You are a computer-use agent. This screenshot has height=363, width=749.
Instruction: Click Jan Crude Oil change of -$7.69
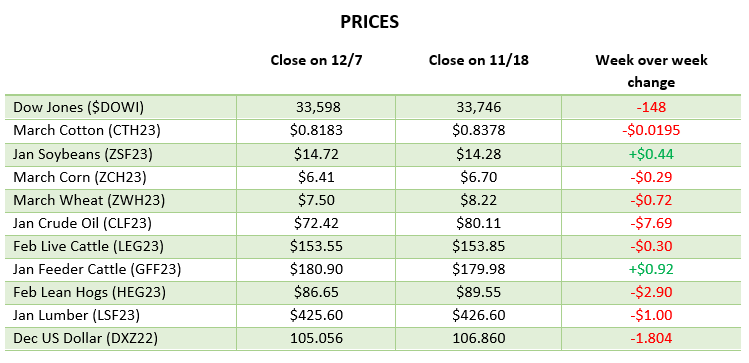pos(651,223)
